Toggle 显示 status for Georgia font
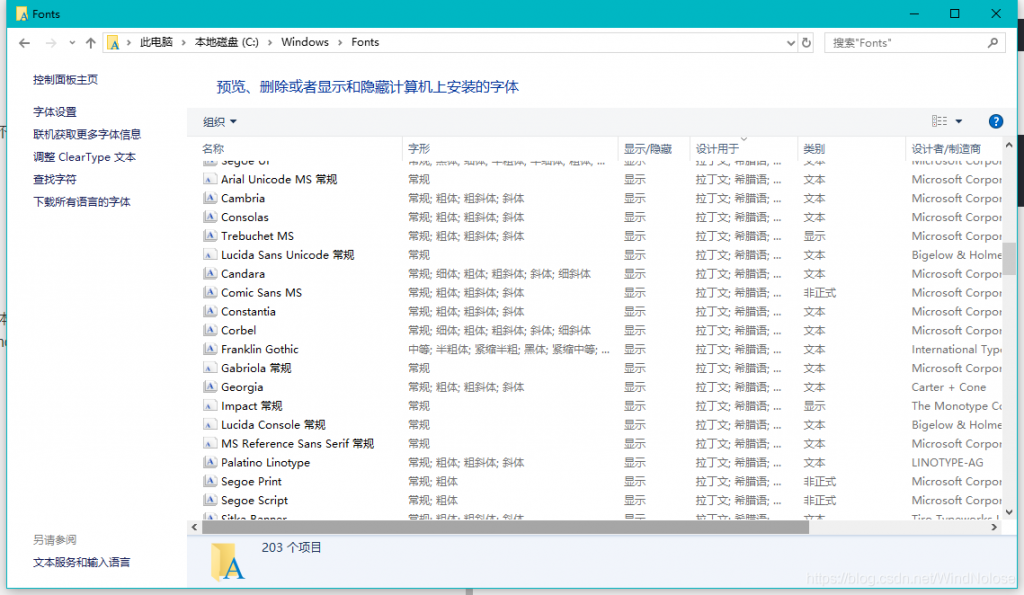The width and height of the screenshot is (1024, 595). pos(634,387)
